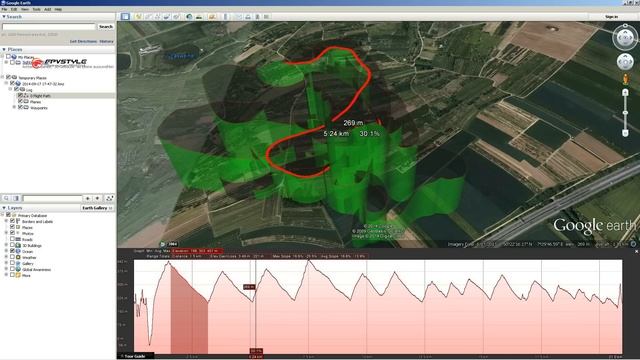Screen dimensions: 640x360
Task: Click the Save Image toolbar icon
Action: tap(257, 17)
